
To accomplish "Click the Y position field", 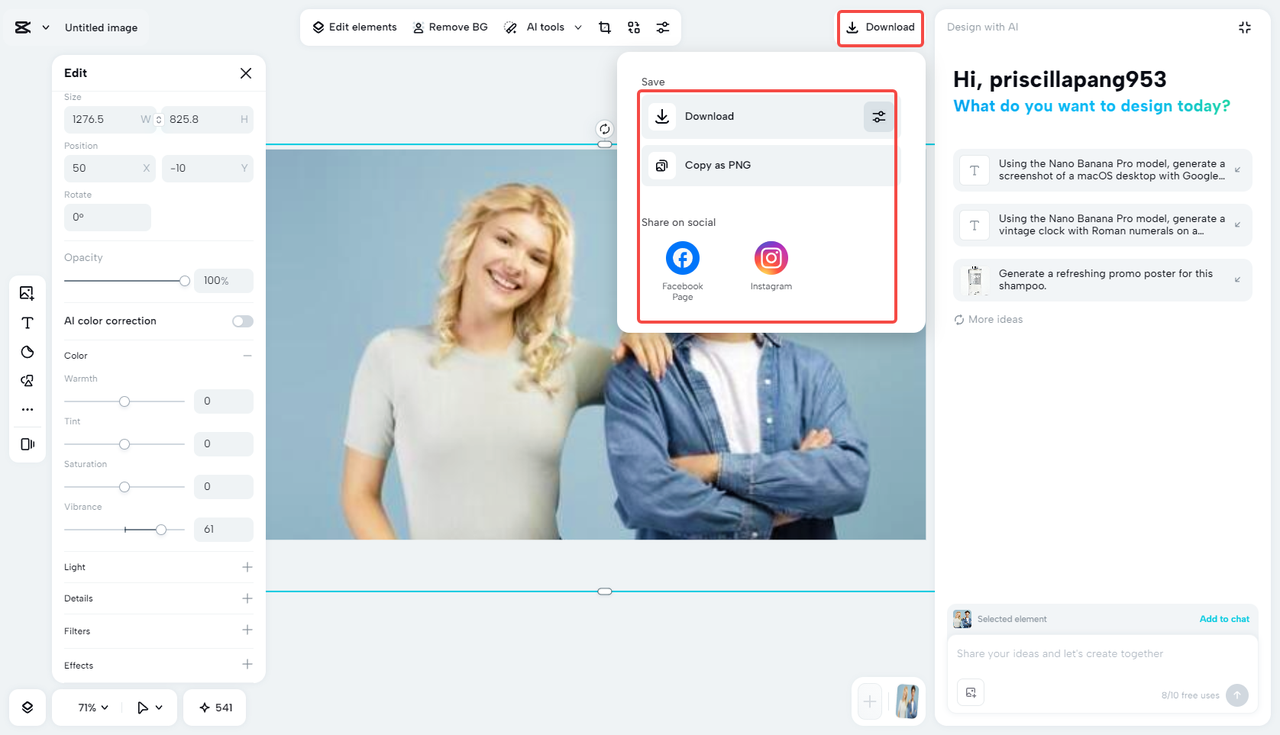I will 208,168.
